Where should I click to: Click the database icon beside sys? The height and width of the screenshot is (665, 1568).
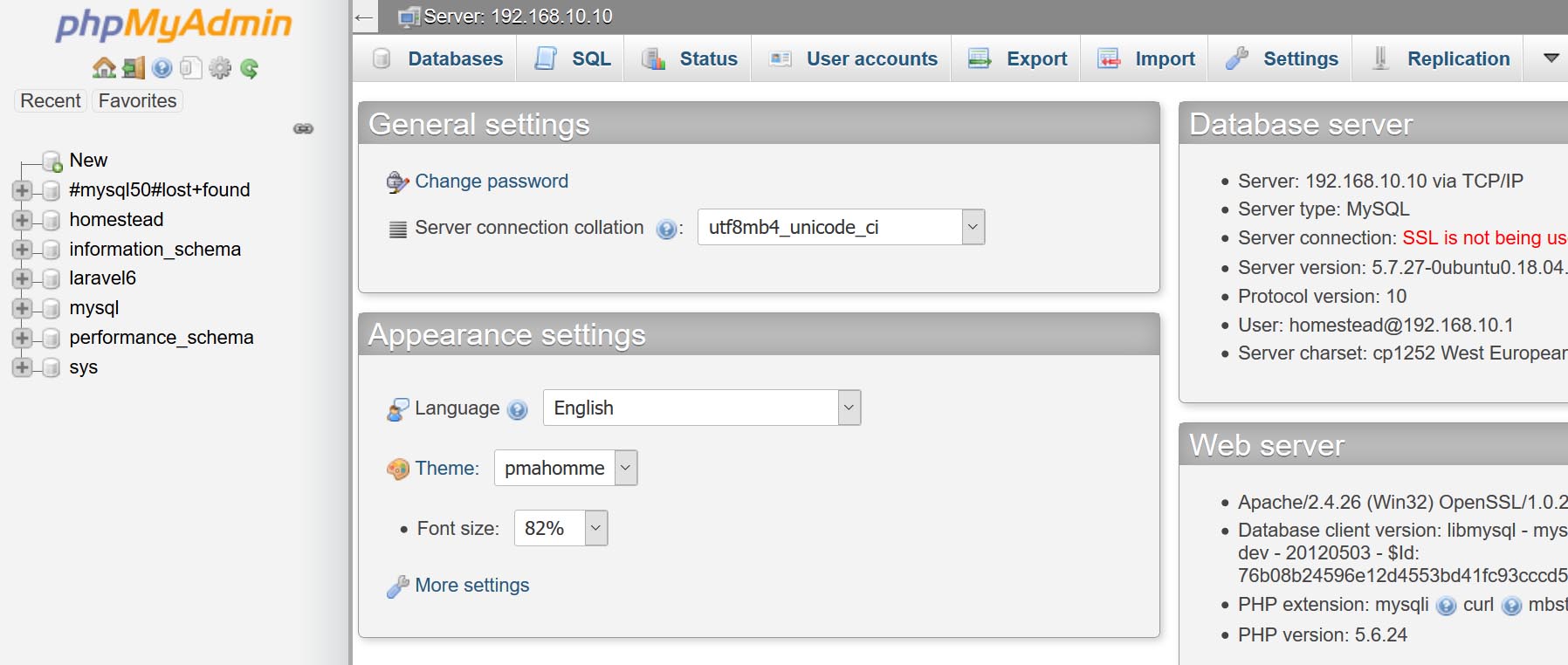(x=52, y=367)
